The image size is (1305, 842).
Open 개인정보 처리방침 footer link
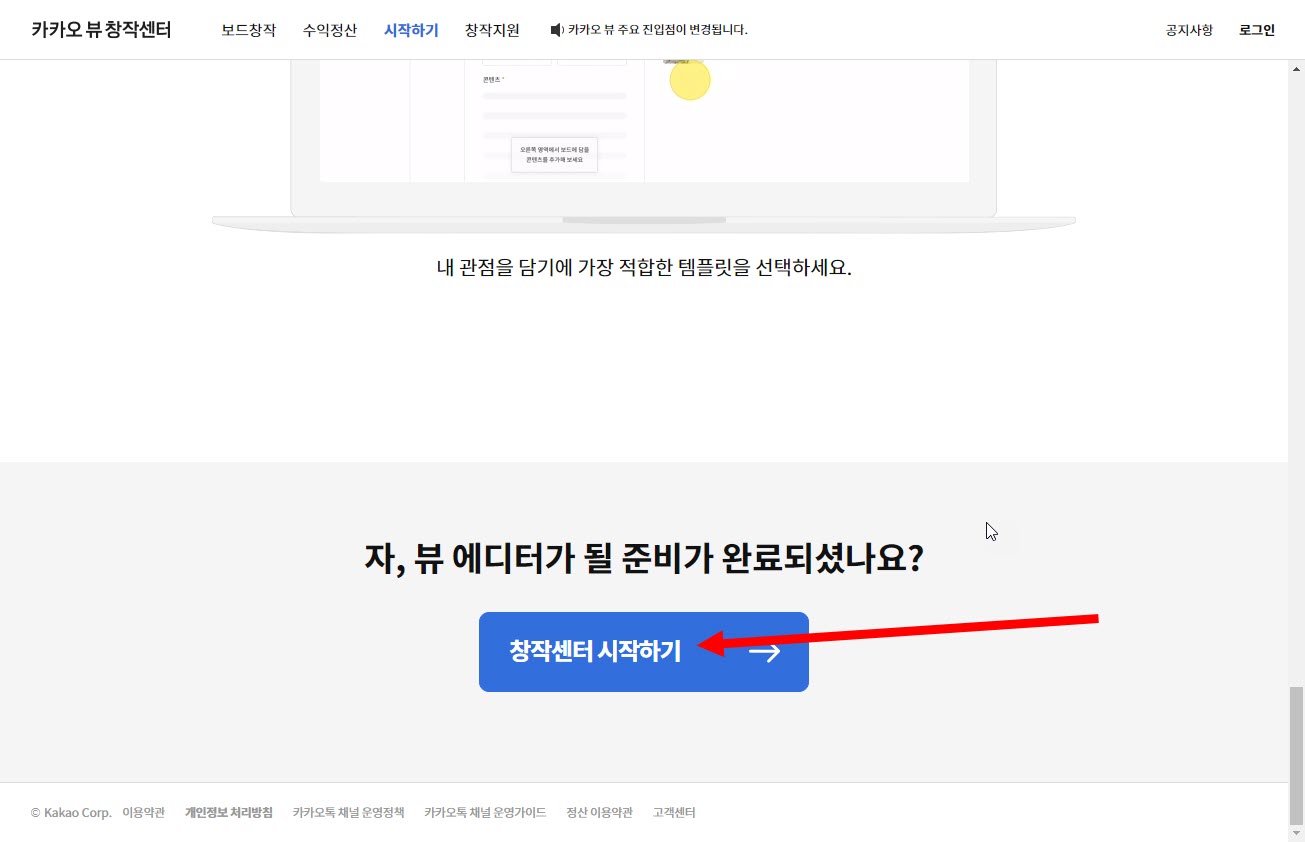tap(229, 813)
